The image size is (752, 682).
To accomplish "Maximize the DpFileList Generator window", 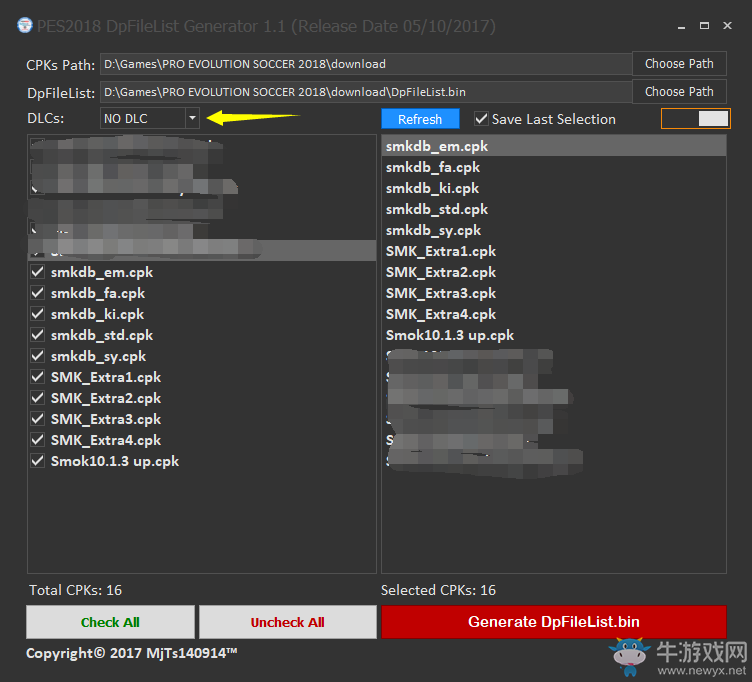I will tap(704, 26).
